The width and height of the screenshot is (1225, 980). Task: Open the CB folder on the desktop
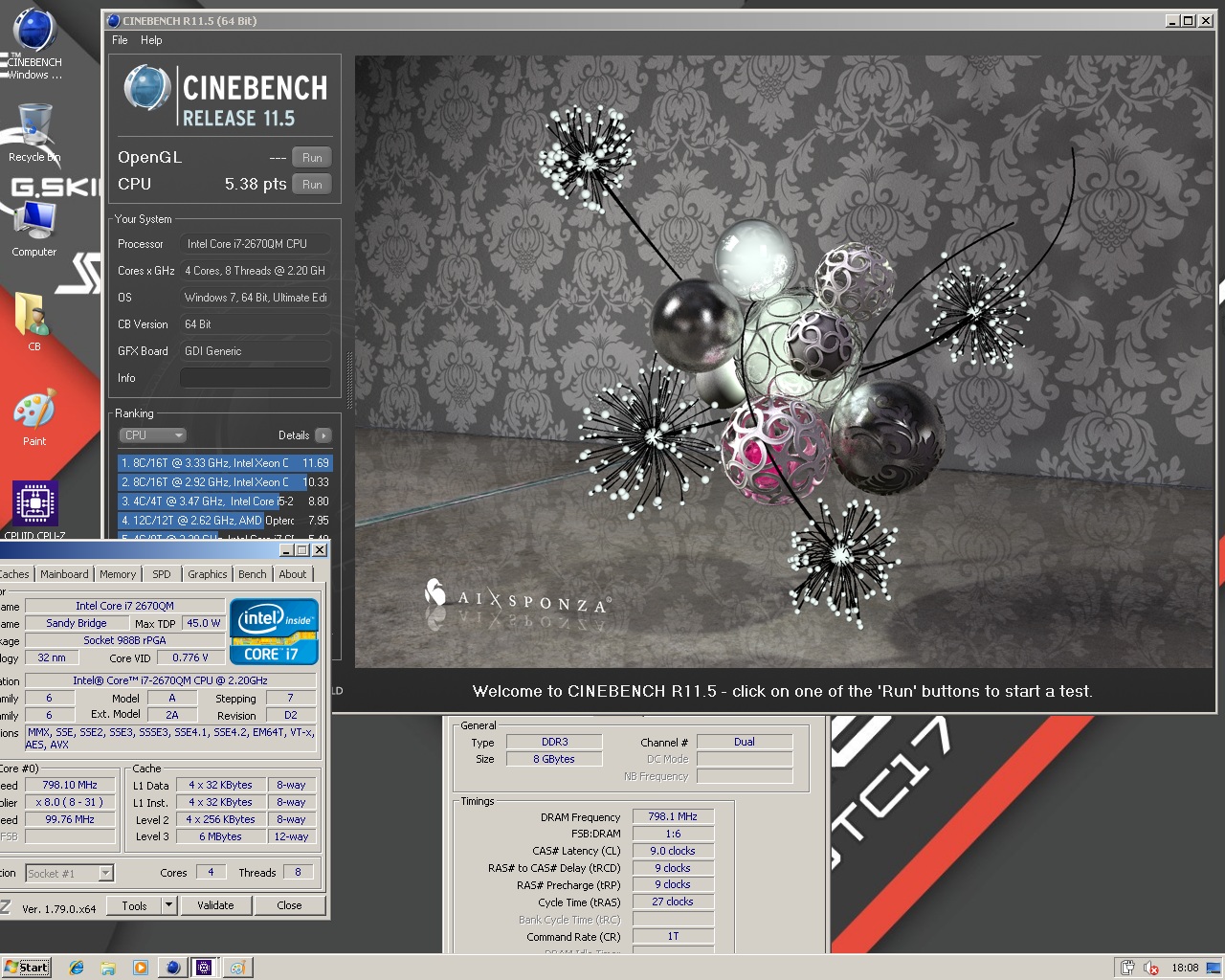coord(33,322)
